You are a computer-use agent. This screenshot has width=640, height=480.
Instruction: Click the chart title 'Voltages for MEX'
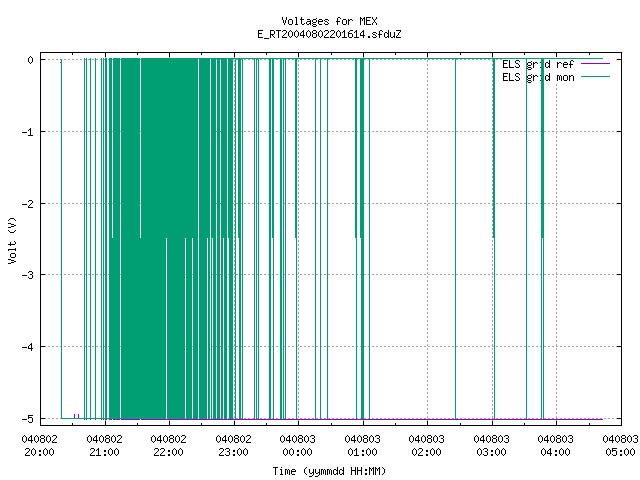coord(329,21)
